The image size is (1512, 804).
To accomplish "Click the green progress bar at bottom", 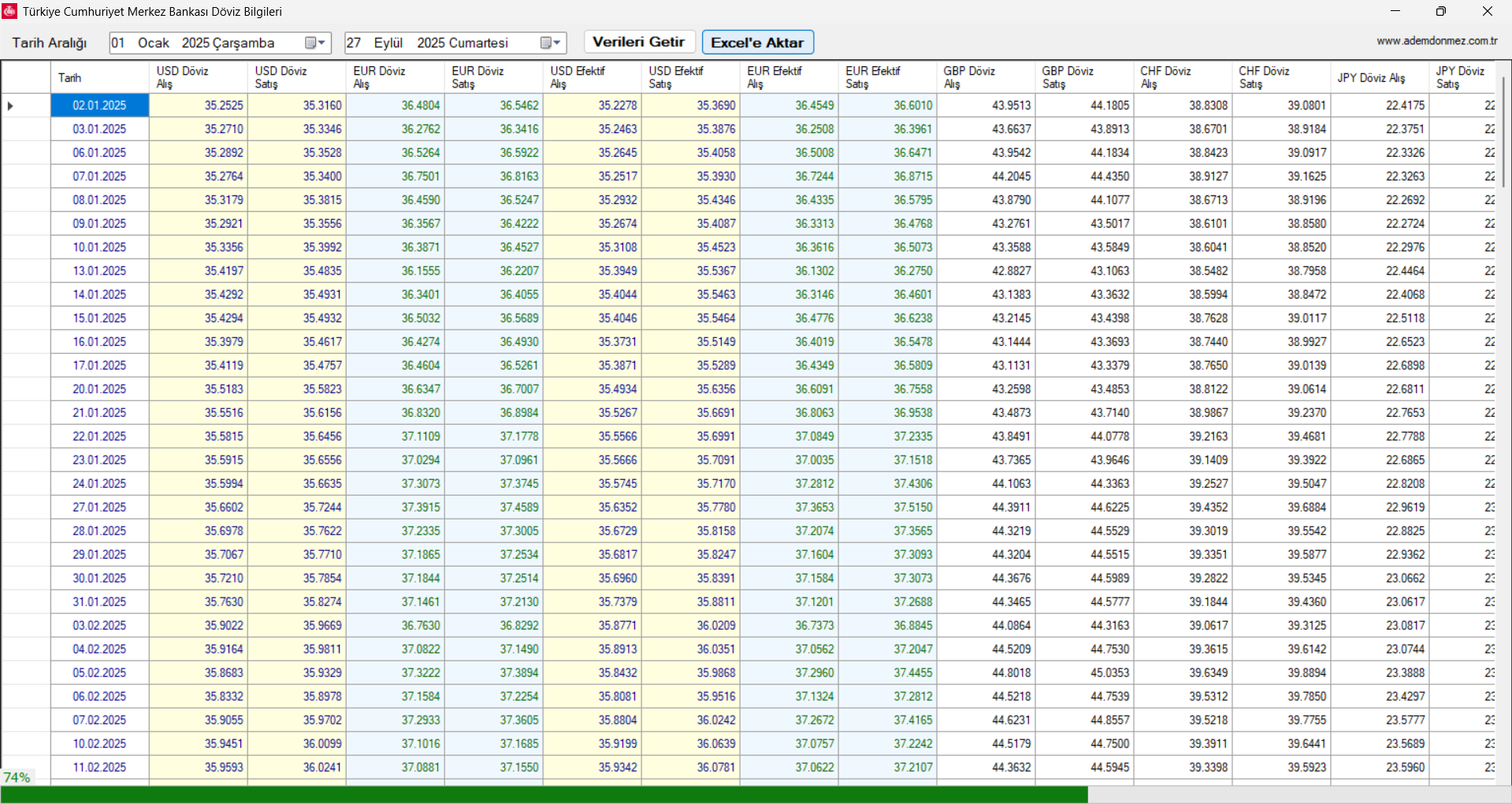I will pos(544,795).
